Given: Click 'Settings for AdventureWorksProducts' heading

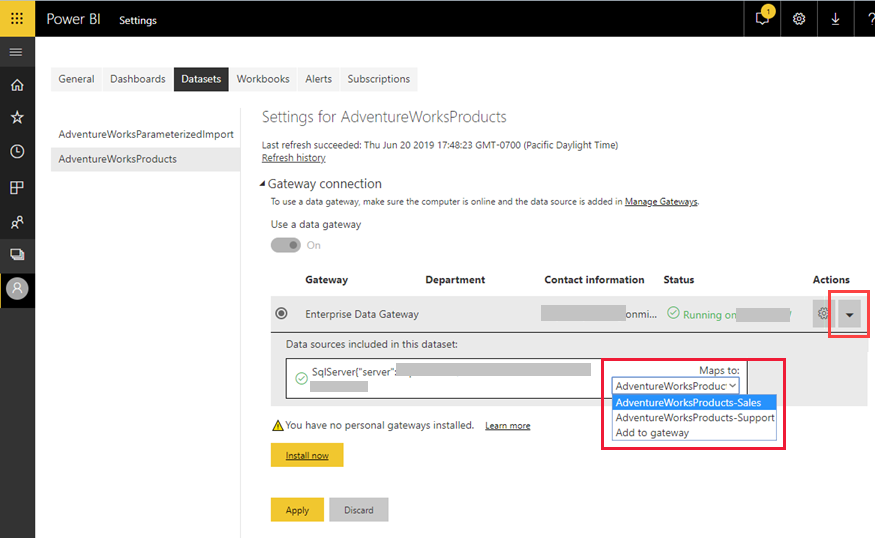Looking at the screenshot, I should (x=384, y=117).
